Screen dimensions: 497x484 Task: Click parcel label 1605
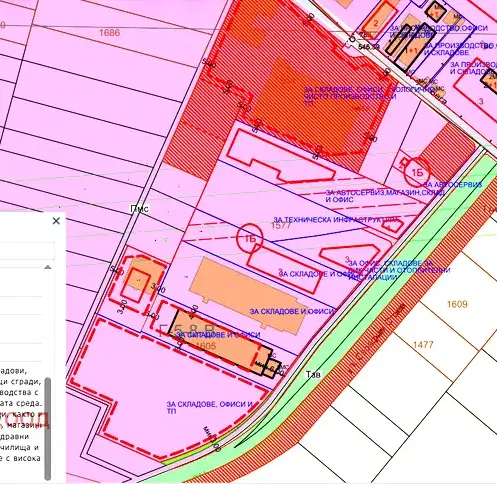pos(206,346)
